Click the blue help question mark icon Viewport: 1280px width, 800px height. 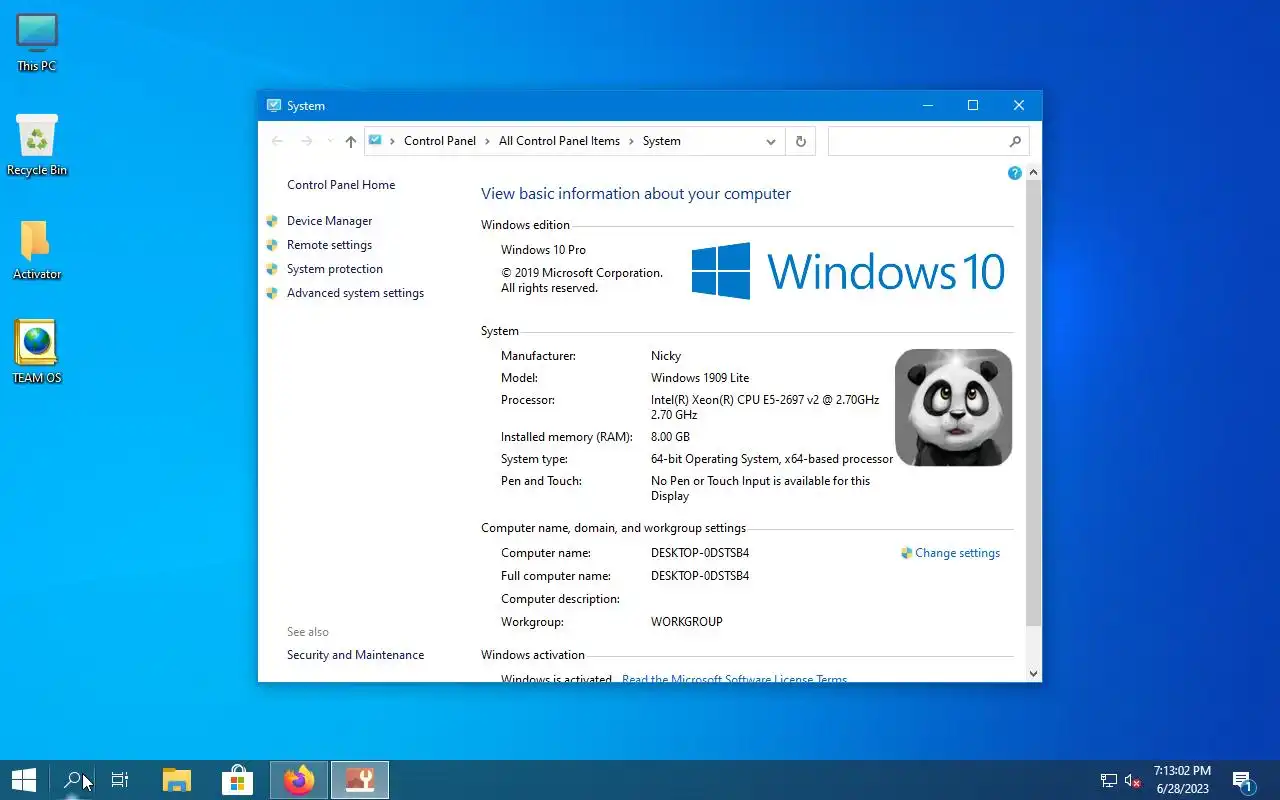(1014, 173)
